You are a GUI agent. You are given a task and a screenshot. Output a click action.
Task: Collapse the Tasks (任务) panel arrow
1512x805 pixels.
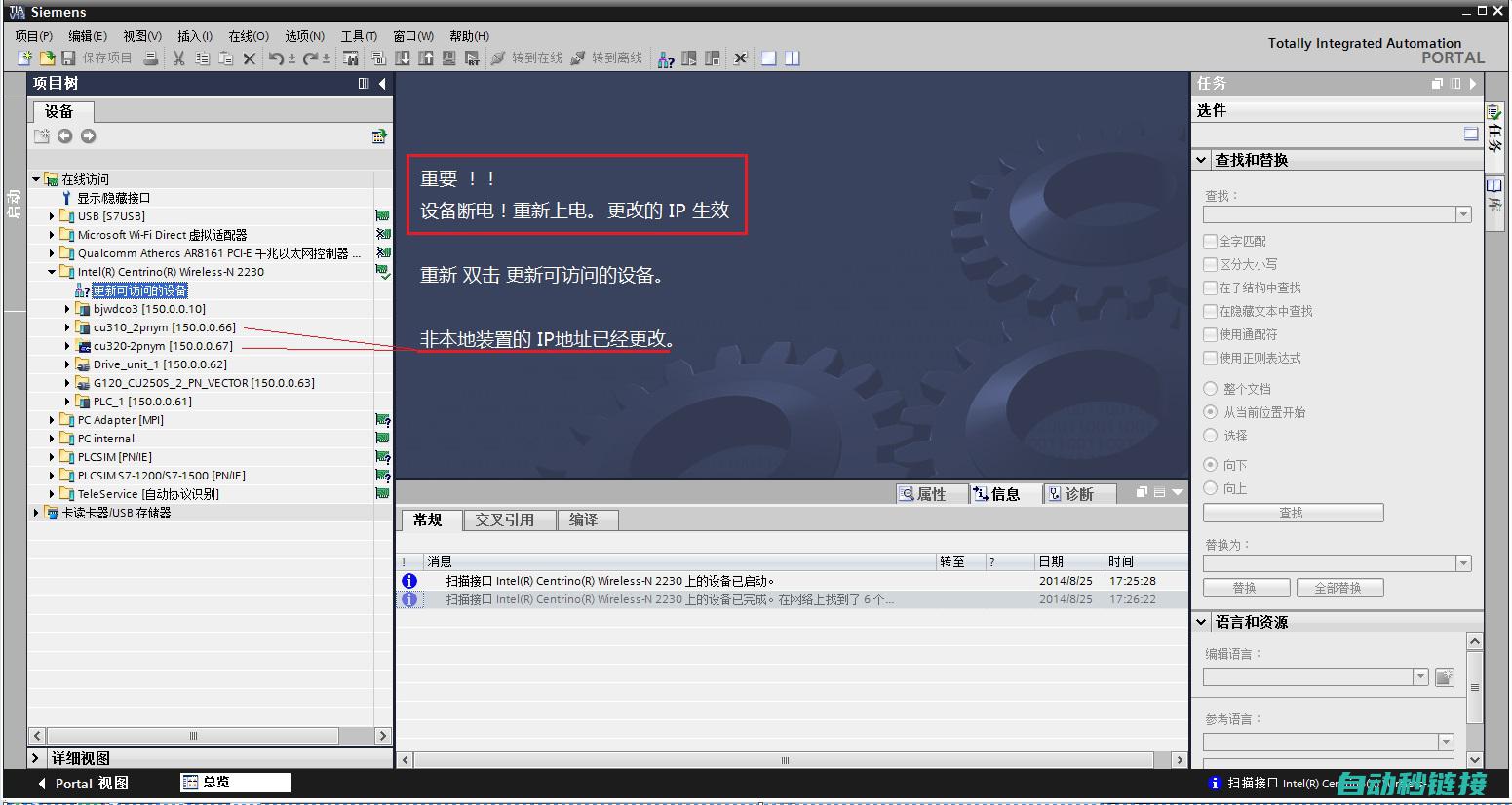1473,84
